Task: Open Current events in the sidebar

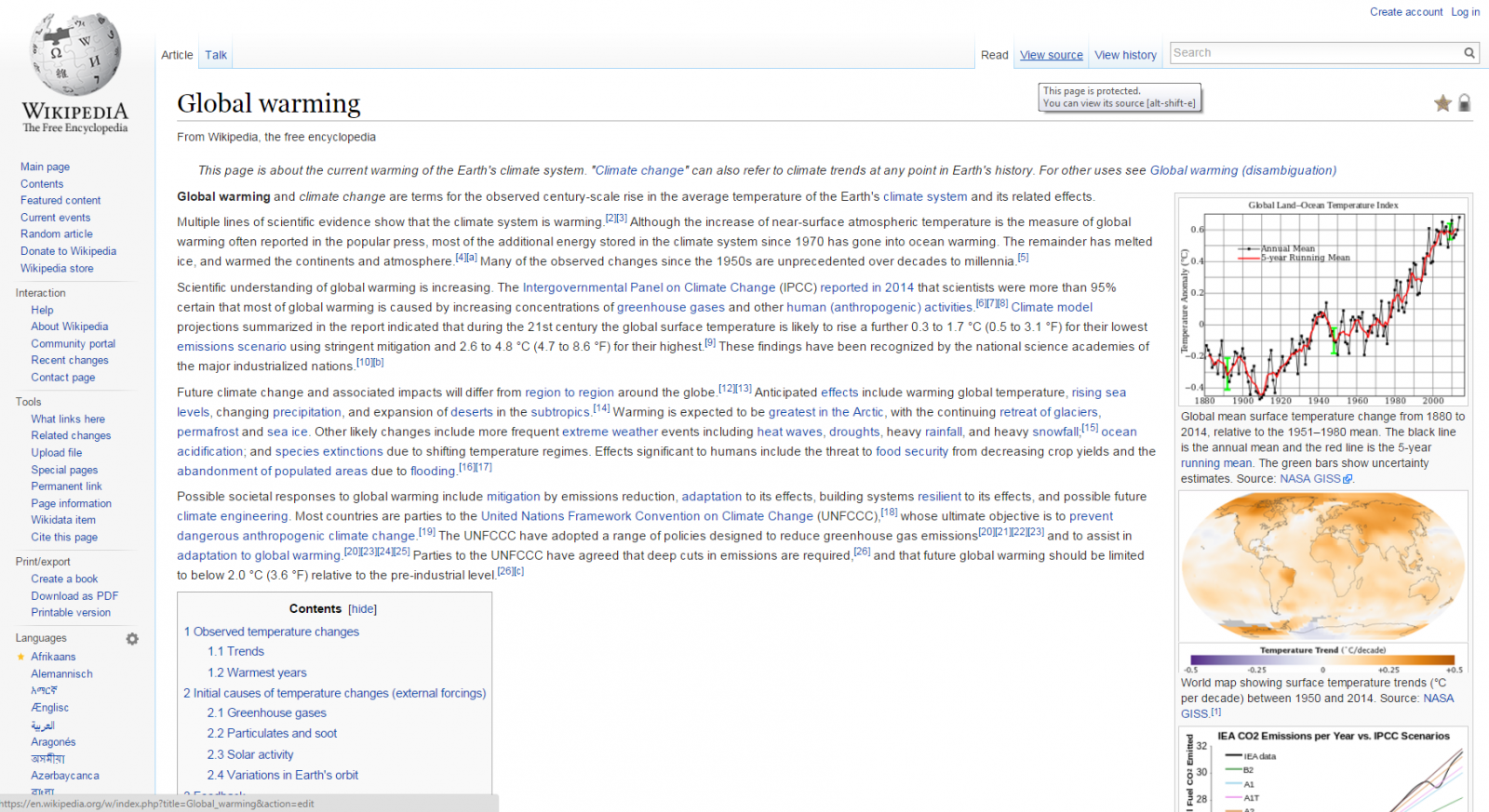Action: (x=56, y=218)
